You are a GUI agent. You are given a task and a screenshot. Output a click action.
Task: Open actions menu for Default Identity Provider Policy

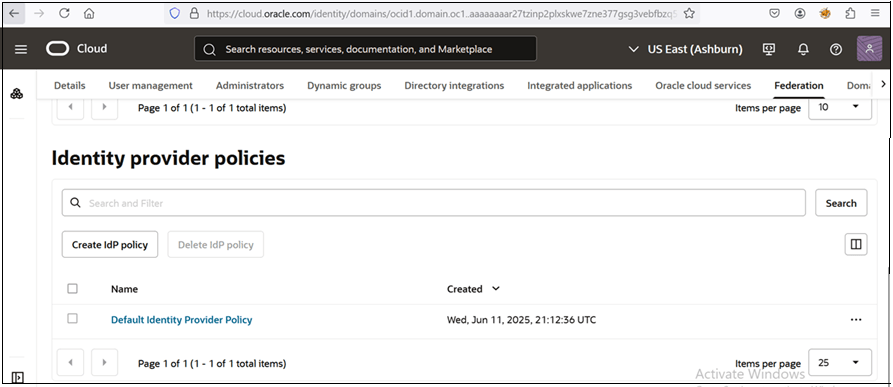click(x=855, y=320)
